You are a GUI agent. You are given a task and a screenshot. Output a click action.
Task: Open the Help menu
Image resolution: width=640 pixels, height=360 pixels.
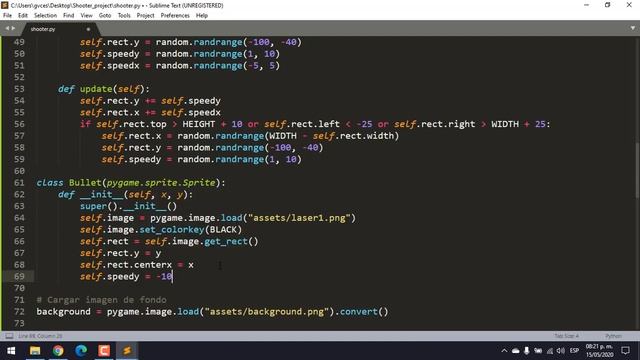[x=202, y=16]
